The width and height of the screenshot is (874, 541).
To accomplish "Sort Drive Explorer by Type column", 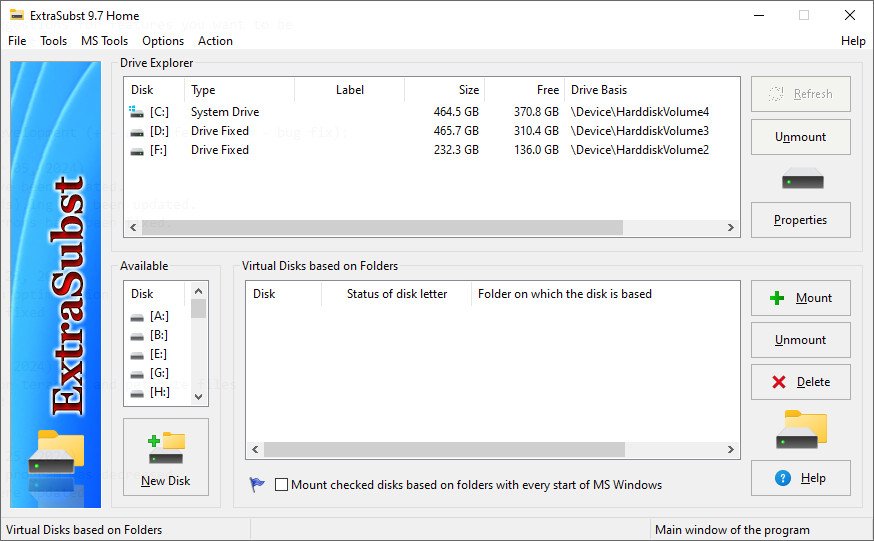I will tap(240, 90).
